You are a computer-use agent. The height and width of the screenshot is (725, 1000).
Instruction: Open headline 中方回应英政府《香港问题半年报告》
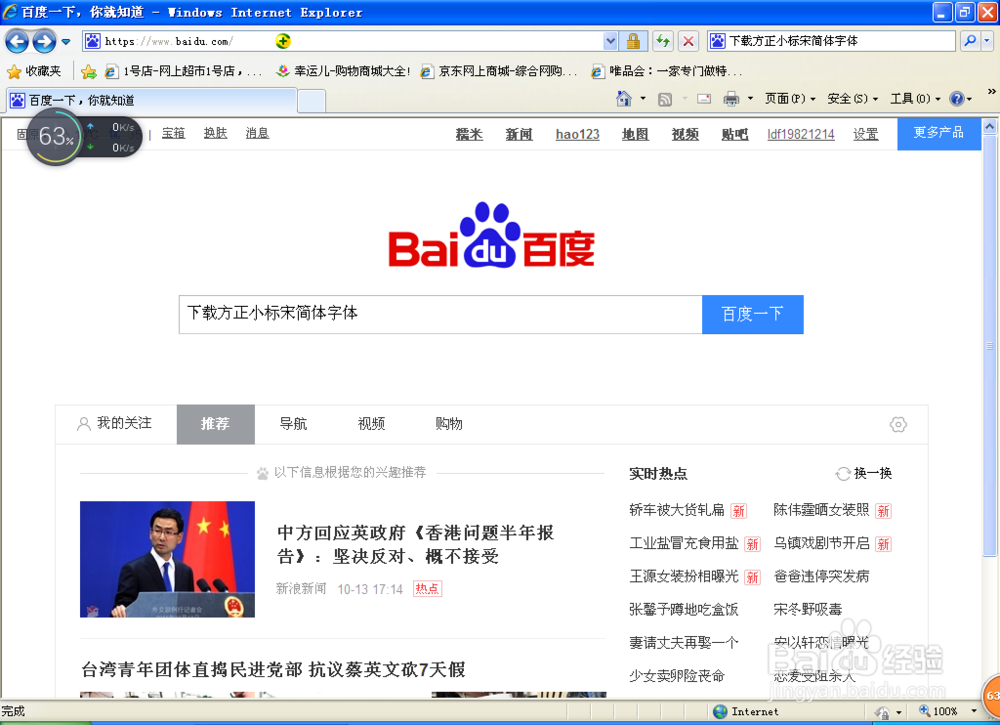[416, 545]
